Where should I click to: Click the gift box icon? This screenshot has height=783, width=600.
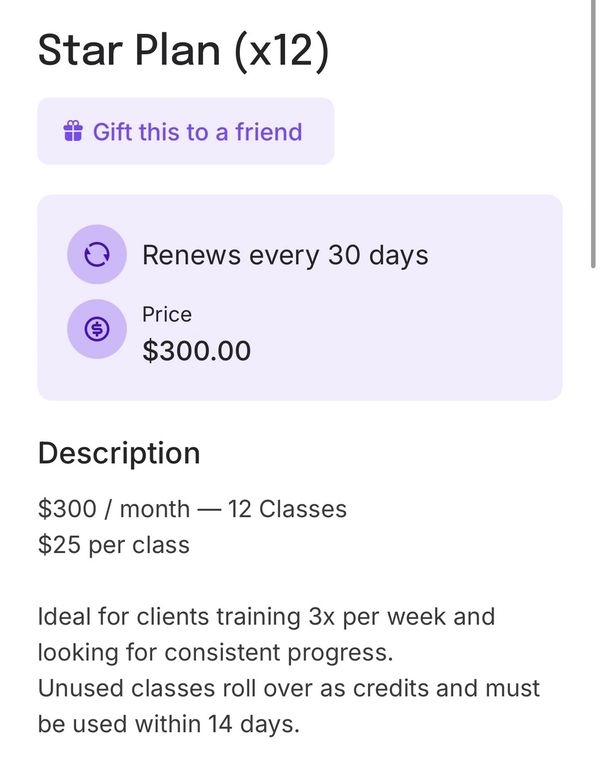73,132
